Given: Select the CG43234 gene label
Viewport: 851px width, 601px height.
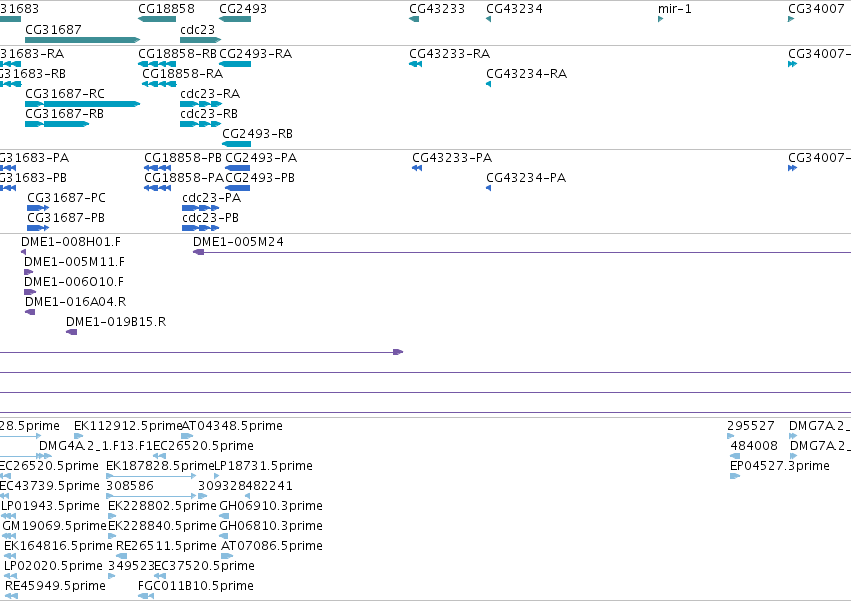Looking at the screenshot, I should [514, 9].
